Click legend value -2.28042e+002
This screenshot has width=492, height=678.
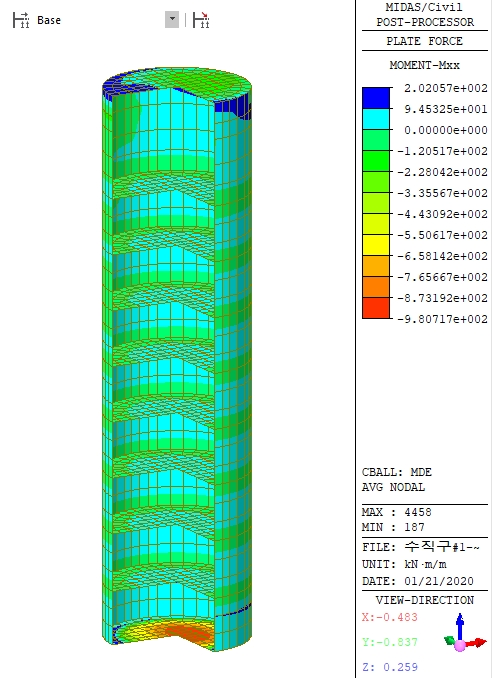tap(443, 172)
